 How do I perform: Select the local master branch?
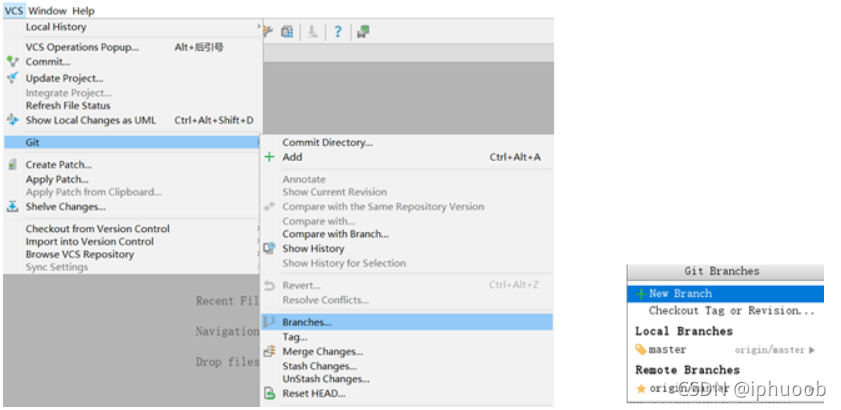pos(667,350)
